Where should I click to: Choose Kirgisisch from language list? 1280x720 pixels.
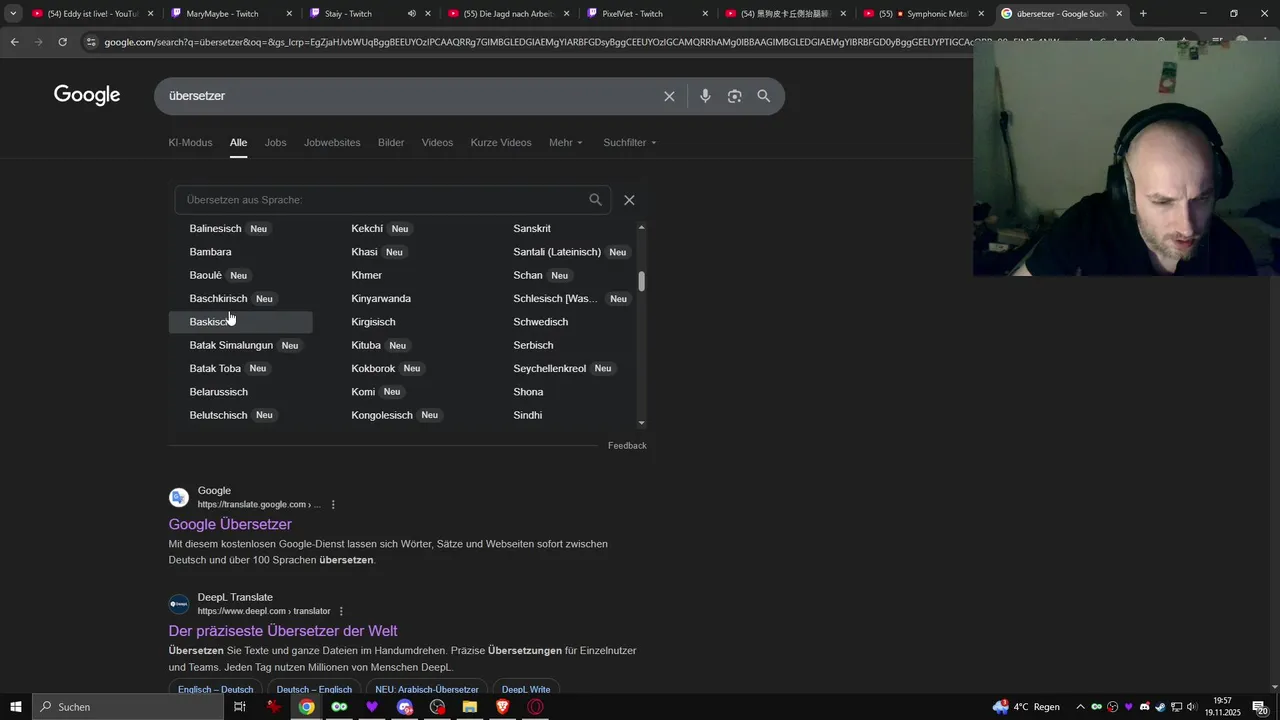click(x=373, y=322)
